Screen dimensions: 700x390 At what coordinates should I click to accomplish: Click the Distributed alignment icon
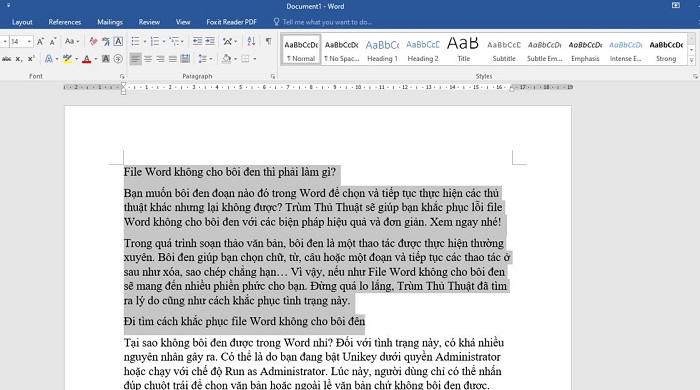tap(185, 58)
